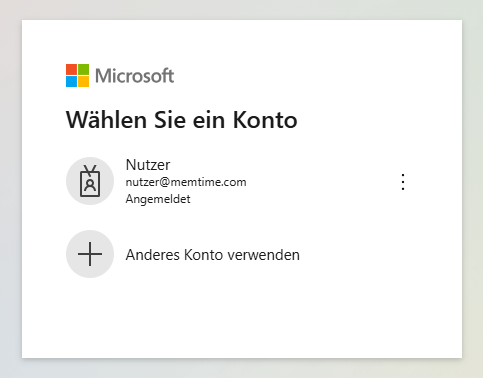Click the Wählen Sie ein Konto heading
The width and height of the screenshot is (483, 378).
point(182,120)
